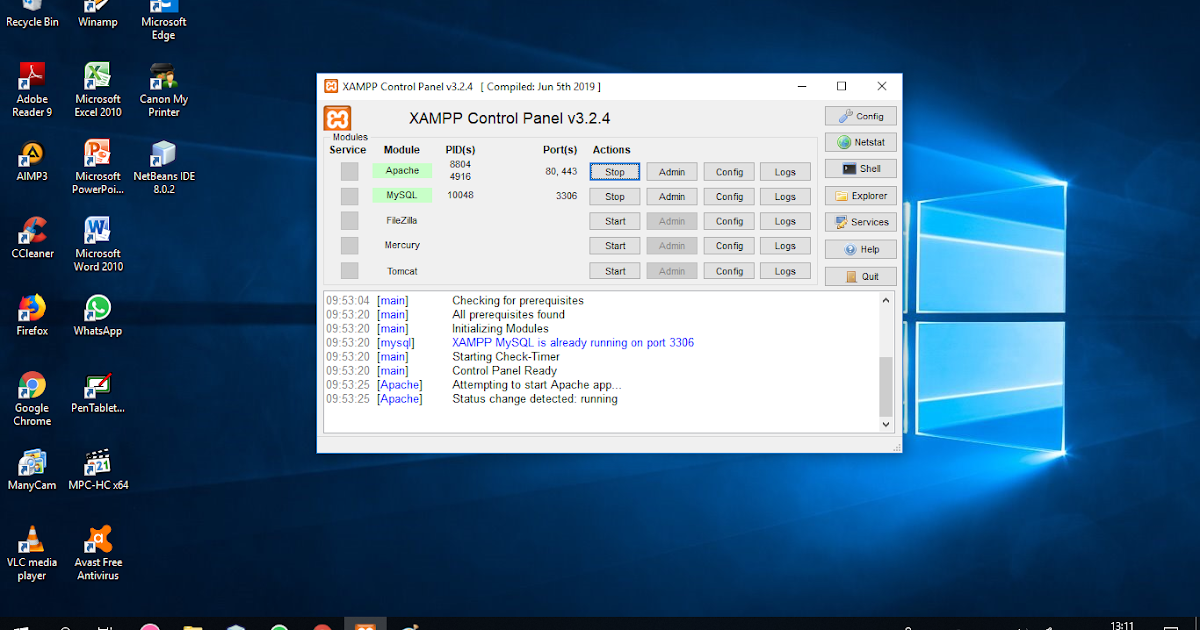Select the AIMP3 desktop icon
Viewport: 1200px width, 630px height.
tap(32, 161)
